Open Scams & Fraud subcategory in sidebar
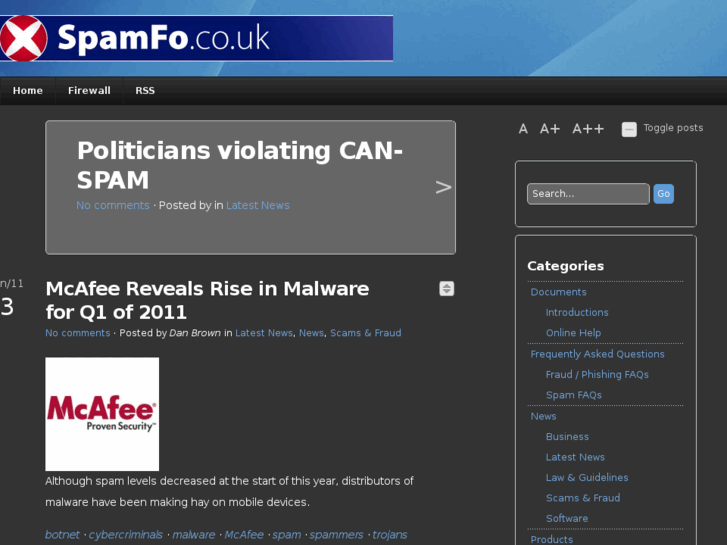727x545 pixels. [583, 498]
